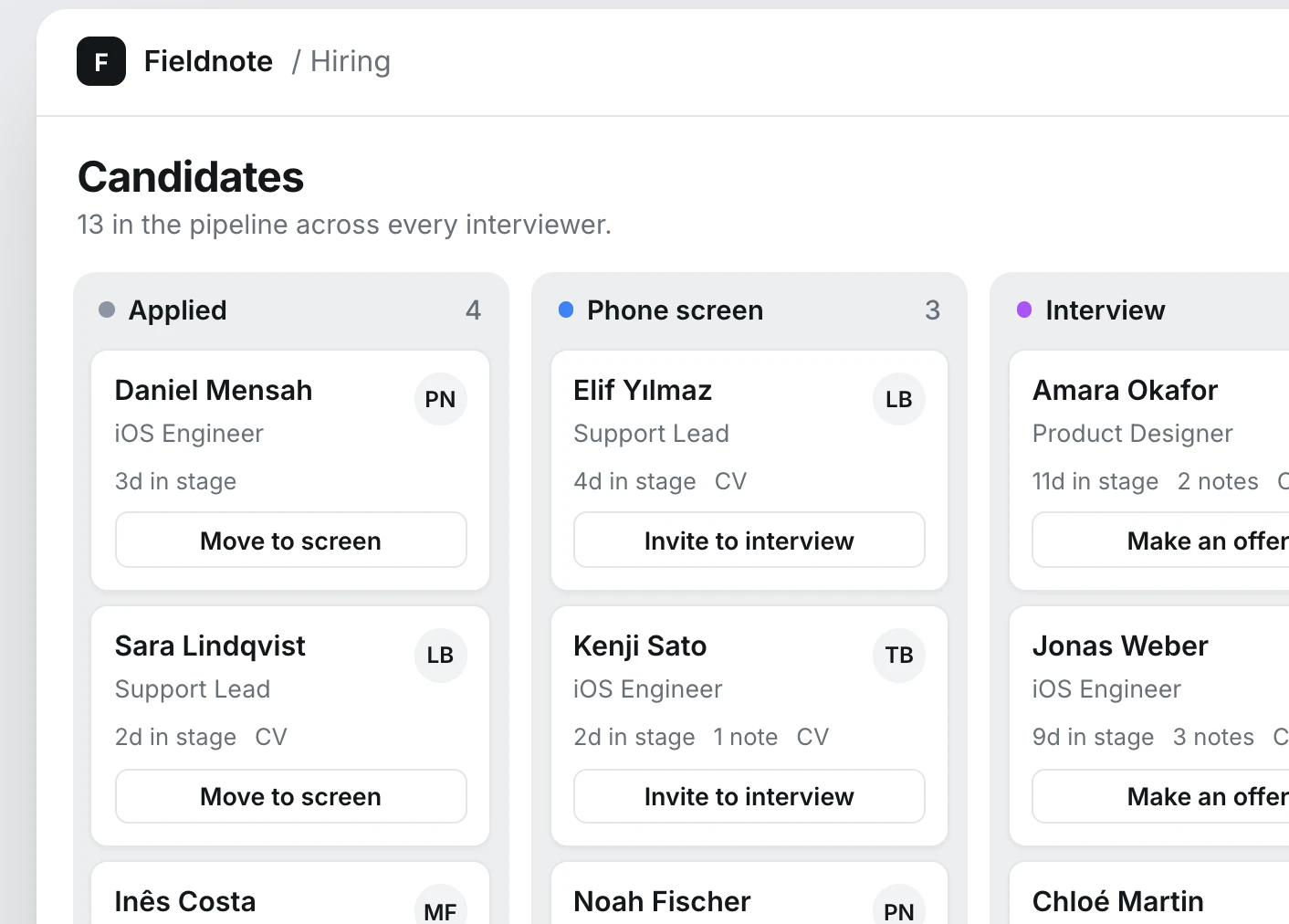This screenshot has height=924, width=1289.
Task: Click the Candidates page heading
Action: pos(191,177)
